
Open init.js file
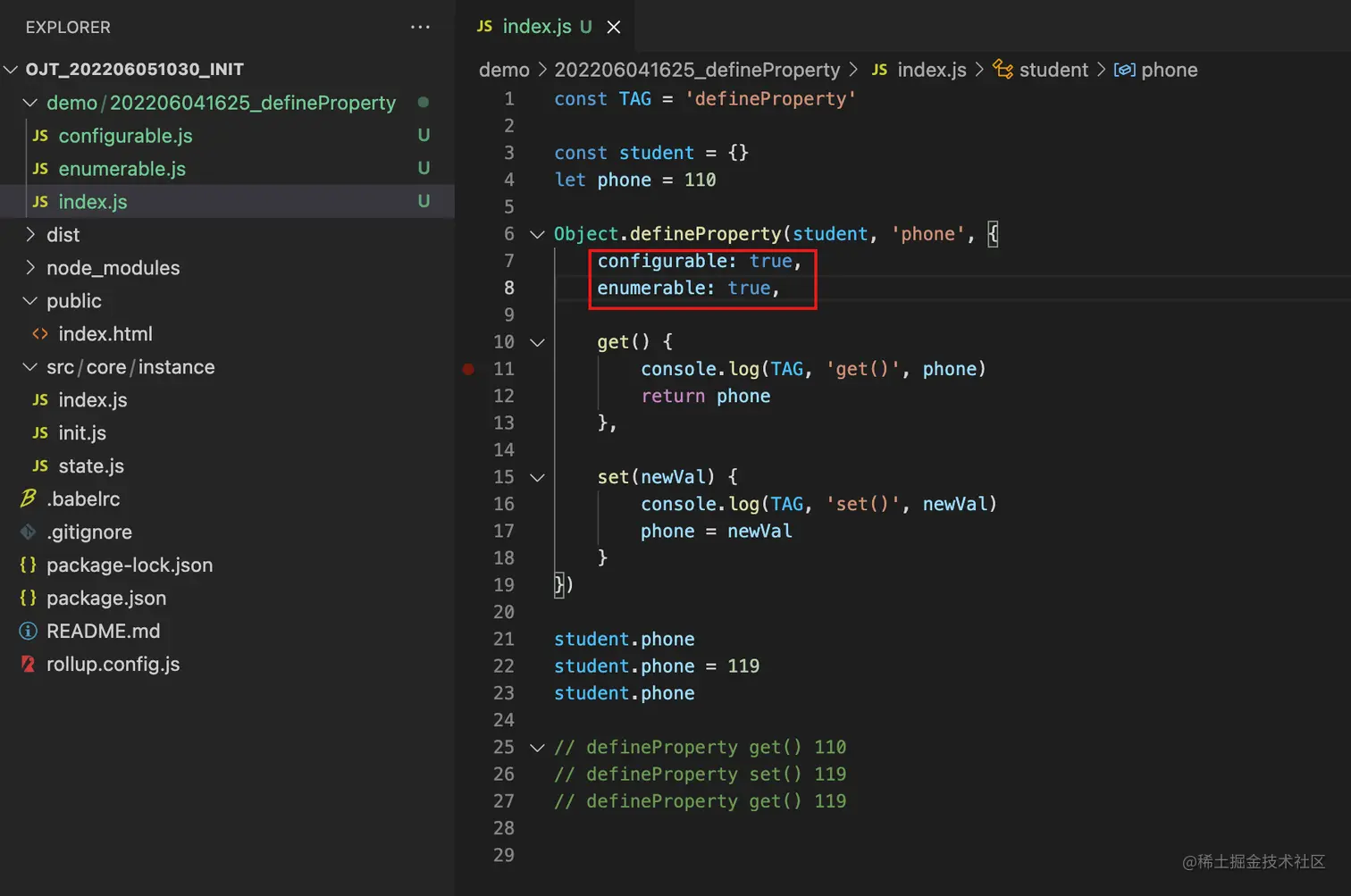point(227,433)
